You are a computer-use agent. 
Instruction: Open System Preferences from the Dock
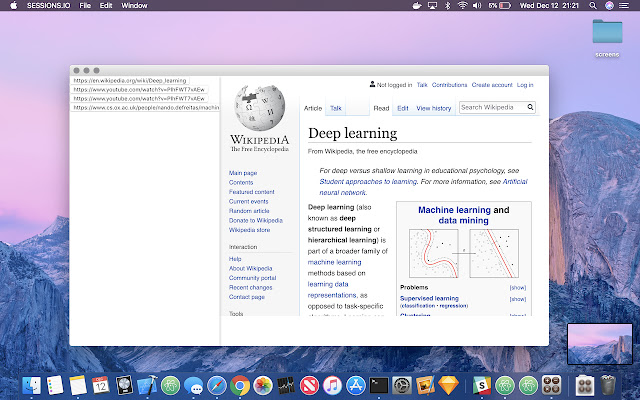coord(402,385)
